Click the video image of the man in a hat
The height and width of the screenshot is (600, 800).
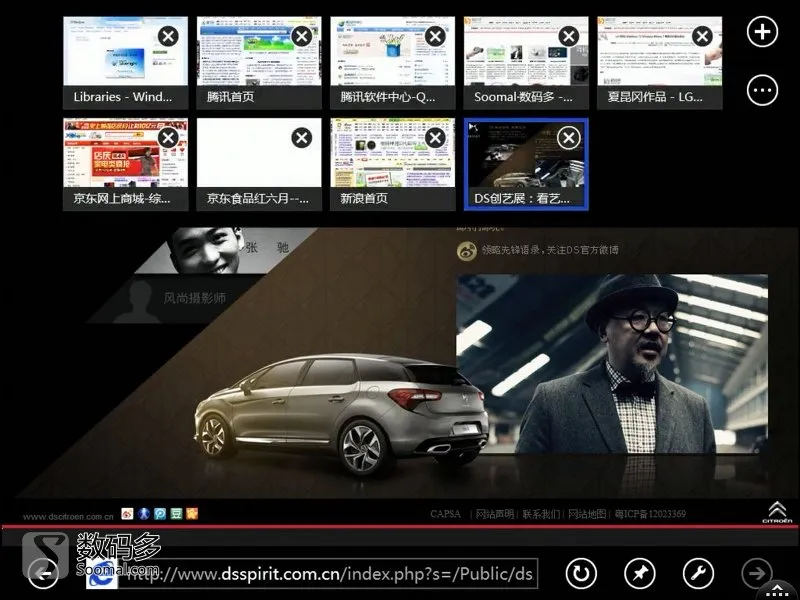click(612, 364)
